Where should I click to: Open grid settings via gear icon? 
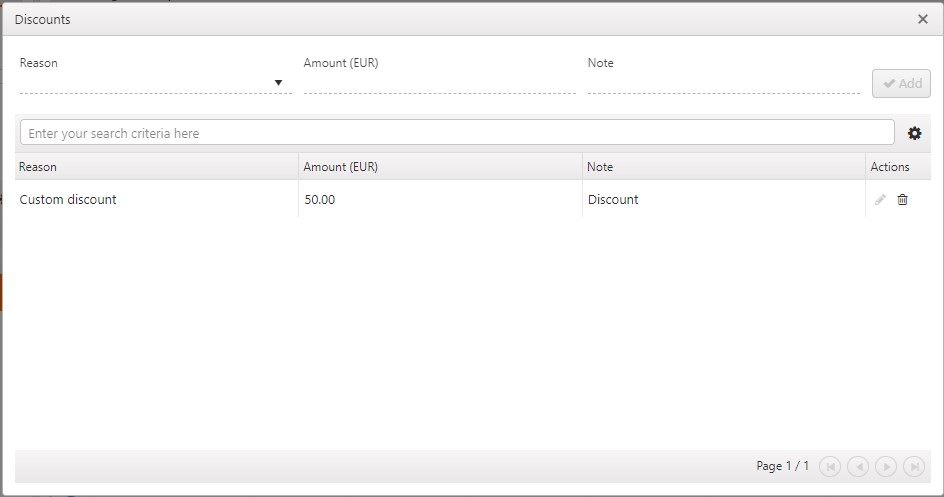coord(914,133)
